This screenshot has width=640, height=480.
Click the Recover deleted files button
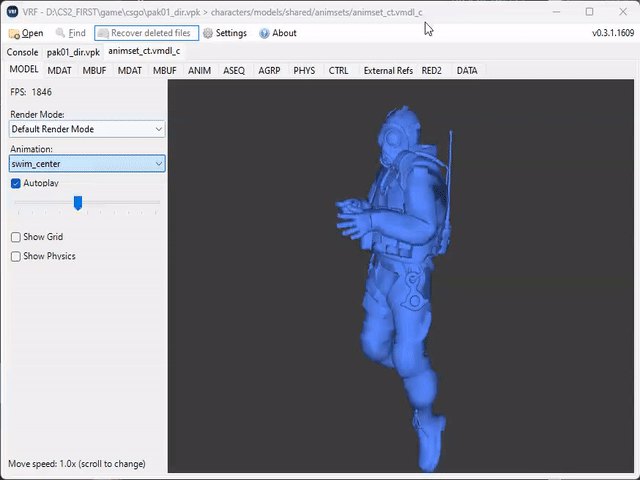click(147, 33)
